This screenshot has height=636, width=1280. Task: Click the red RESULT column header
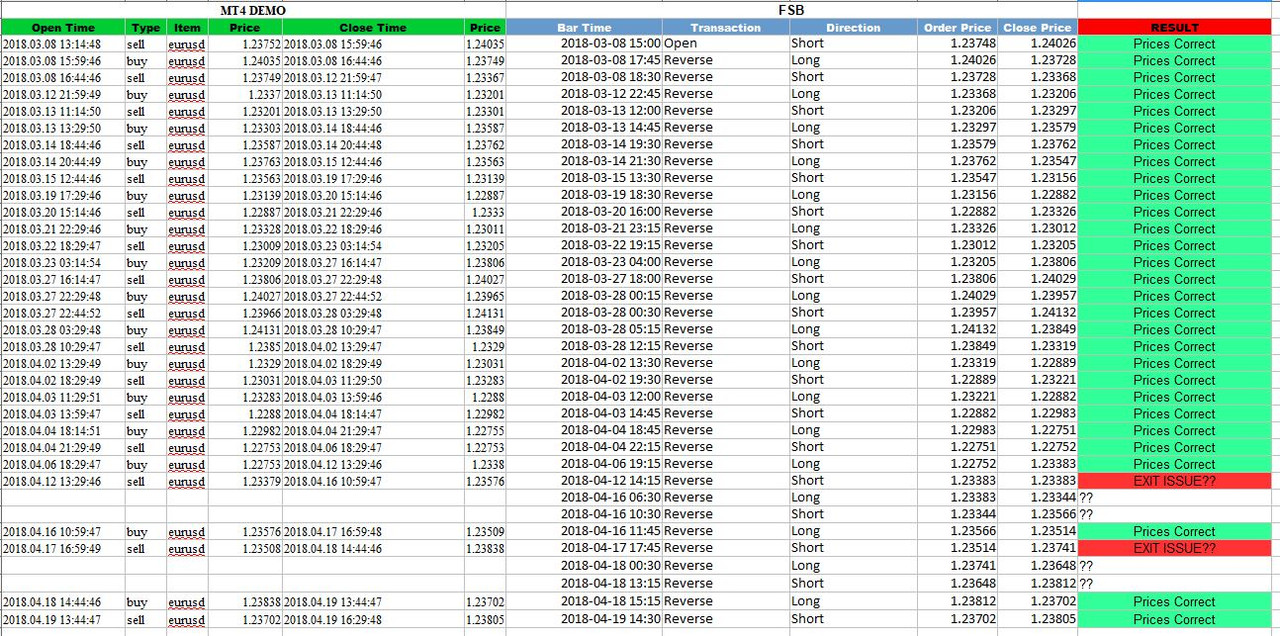click(x=1174, y=28)
